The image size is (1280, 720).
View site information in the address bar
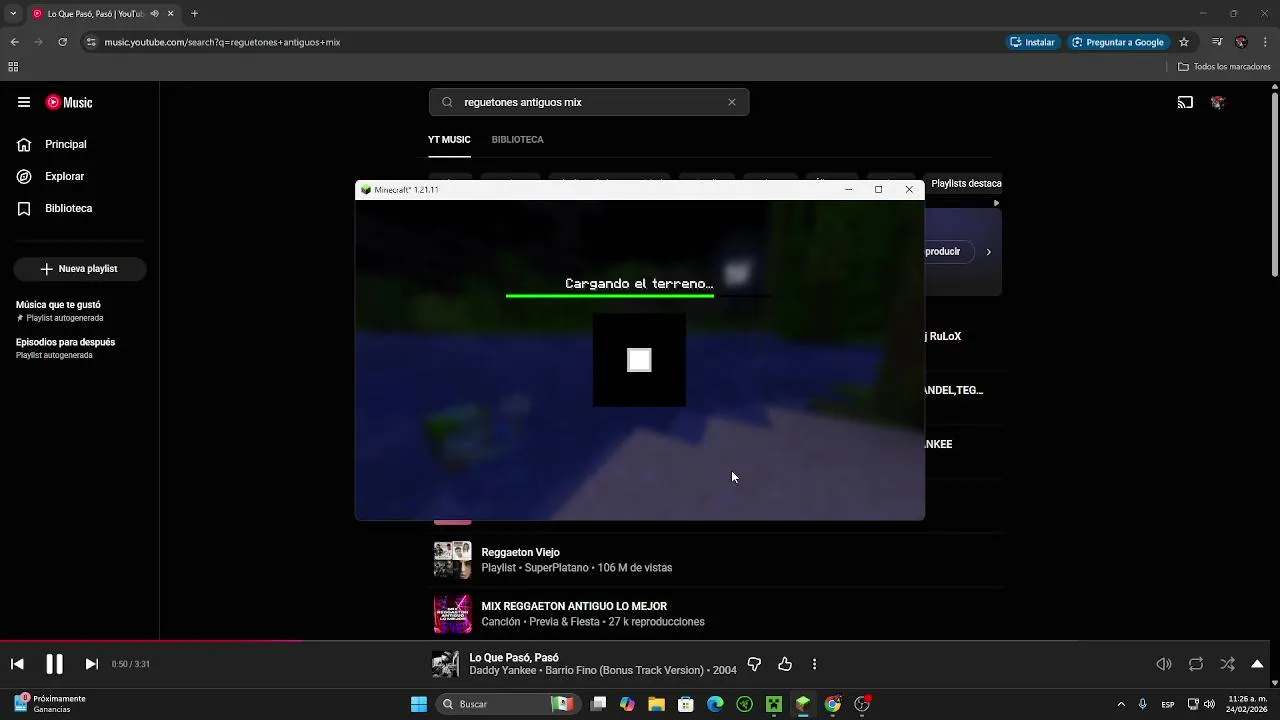pos(91,42)
